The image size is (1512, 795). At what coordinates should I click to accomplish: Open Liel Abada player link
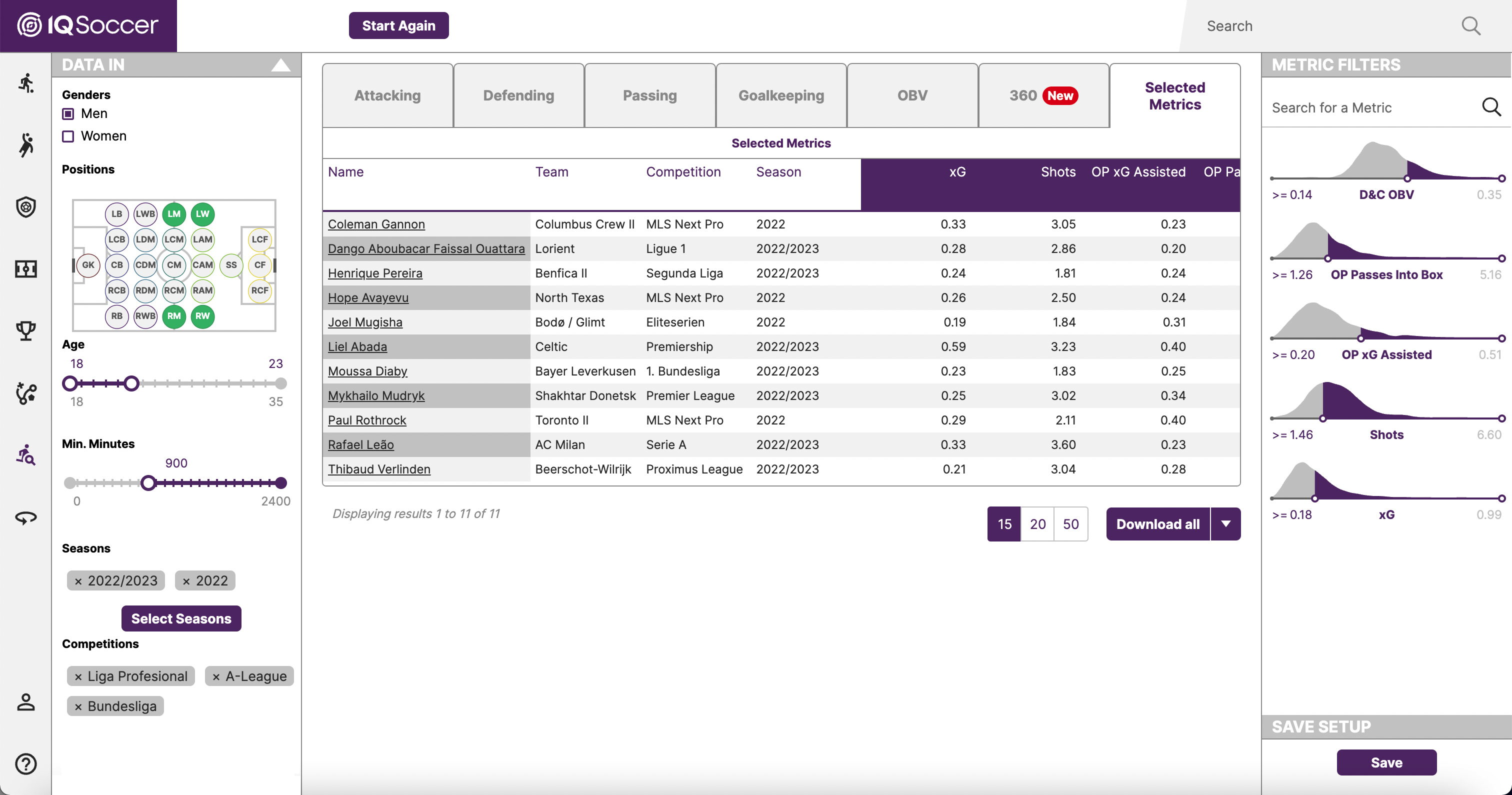tap(357, 346)
